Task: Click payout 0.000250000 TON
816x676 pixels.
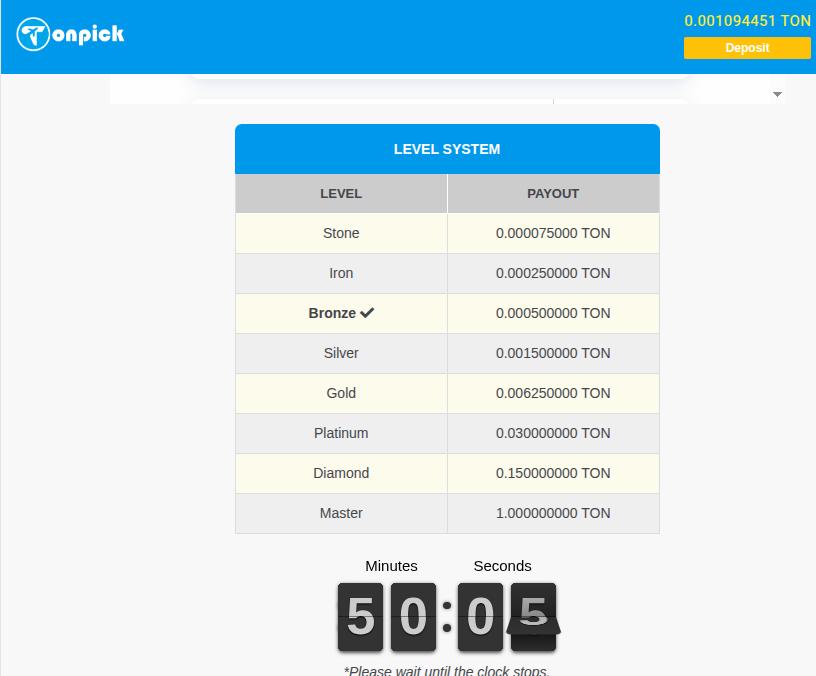Action: coord(553,273)
